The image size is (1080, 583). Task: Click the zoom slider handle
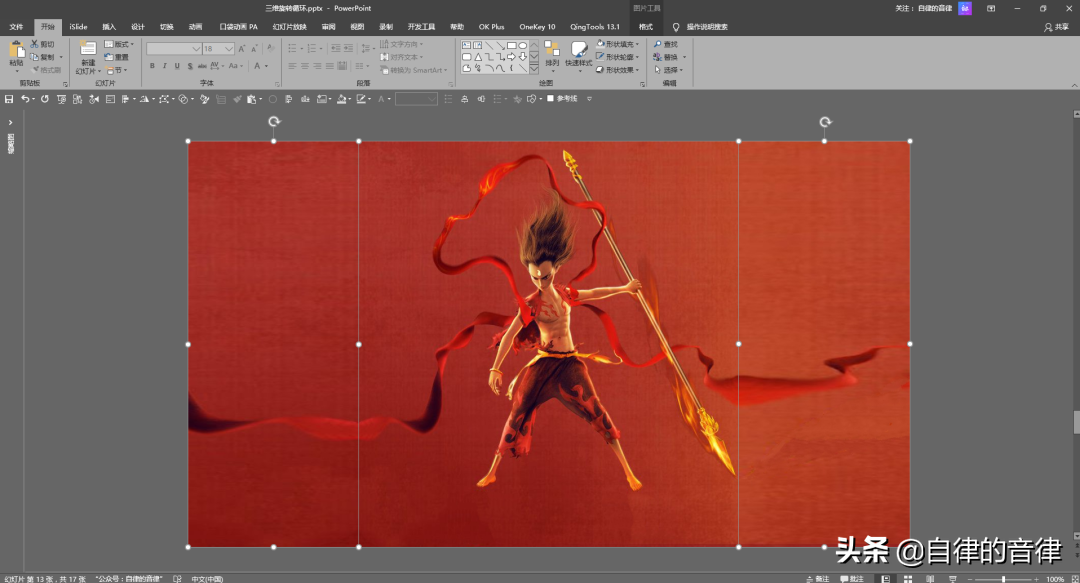(1004, 579)
